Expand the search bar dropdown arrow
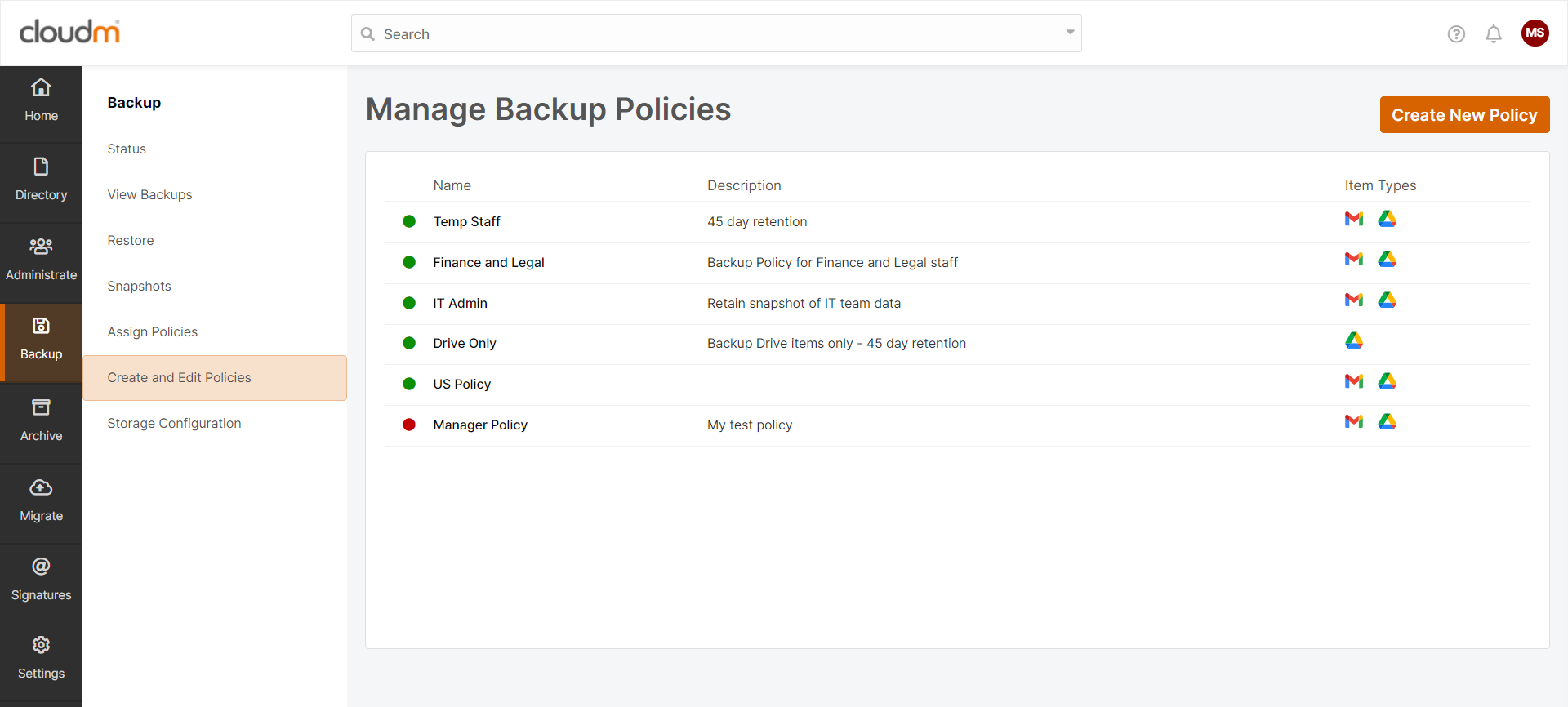Image resolution: width=1568 pixels, height=707 pixels. tap(1070, 33)
